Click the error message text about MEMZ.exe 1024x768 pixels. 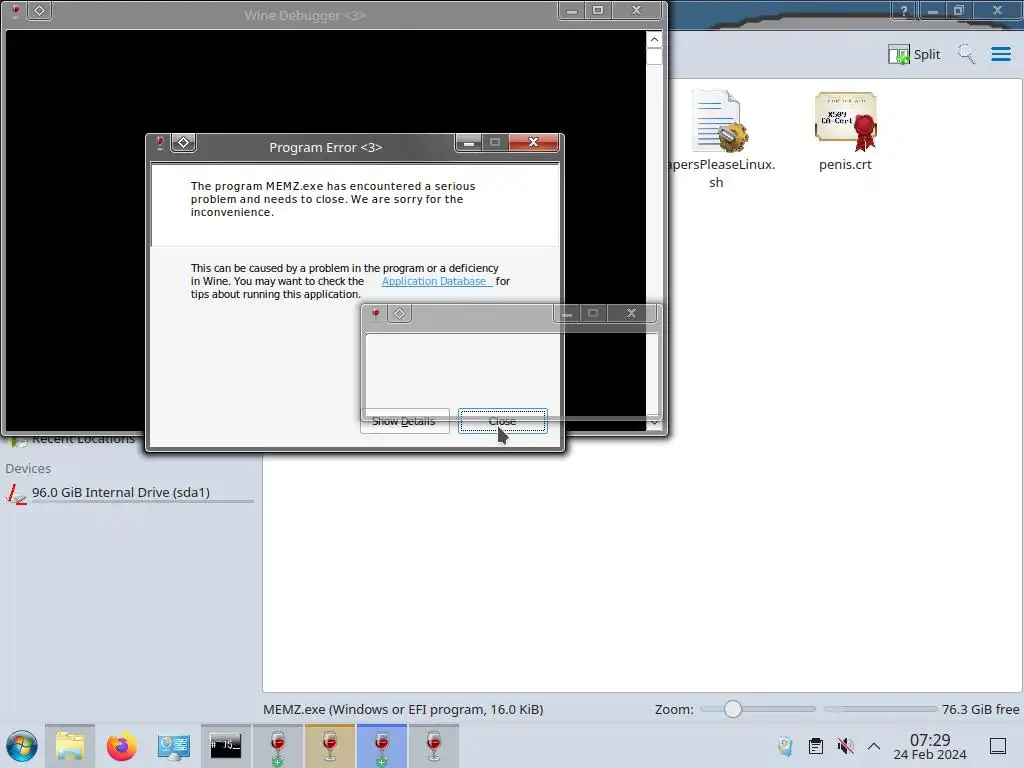coord(333,199)
